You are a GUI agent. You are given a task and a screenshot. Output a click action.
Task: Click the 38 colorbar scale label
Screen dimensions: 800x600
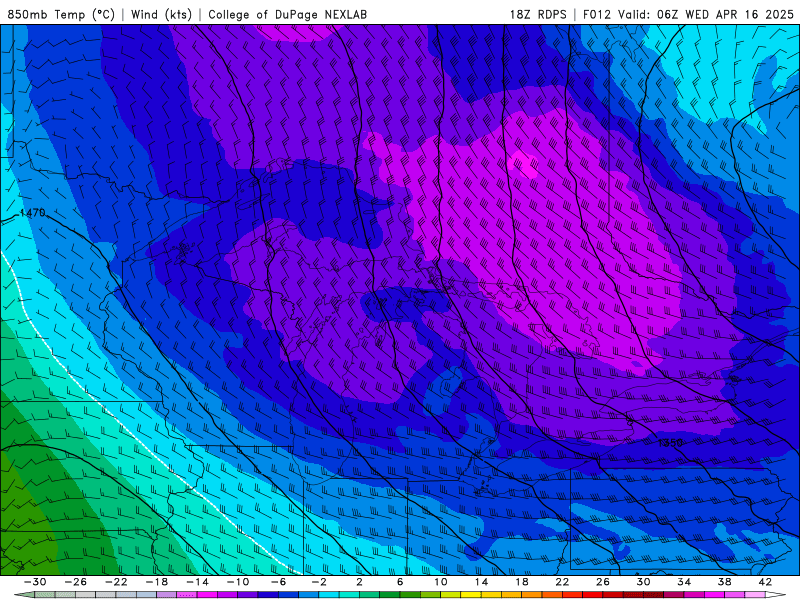point(724,582)
